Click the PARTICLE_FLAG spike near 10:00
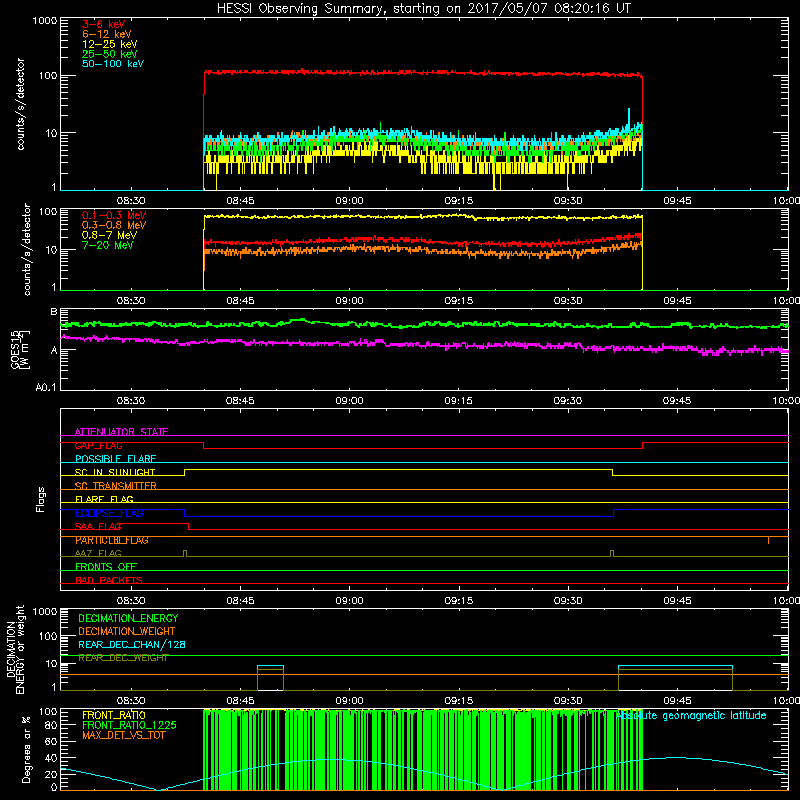The height and width of the screenshot is (800, 800). click(x=768, y=540)
